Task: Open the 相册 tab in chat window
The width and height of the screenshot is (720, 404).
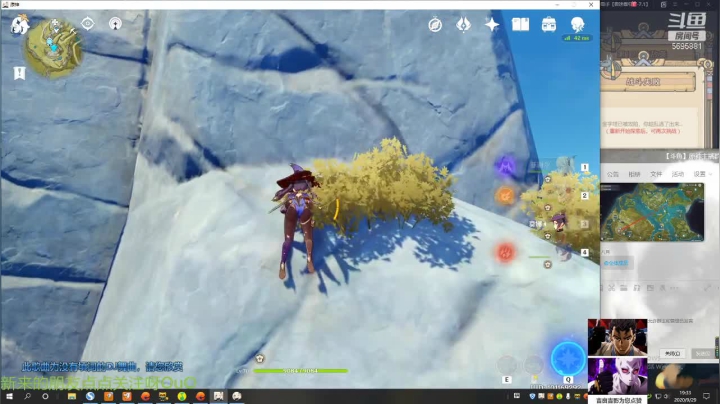Action: (634, 174)
